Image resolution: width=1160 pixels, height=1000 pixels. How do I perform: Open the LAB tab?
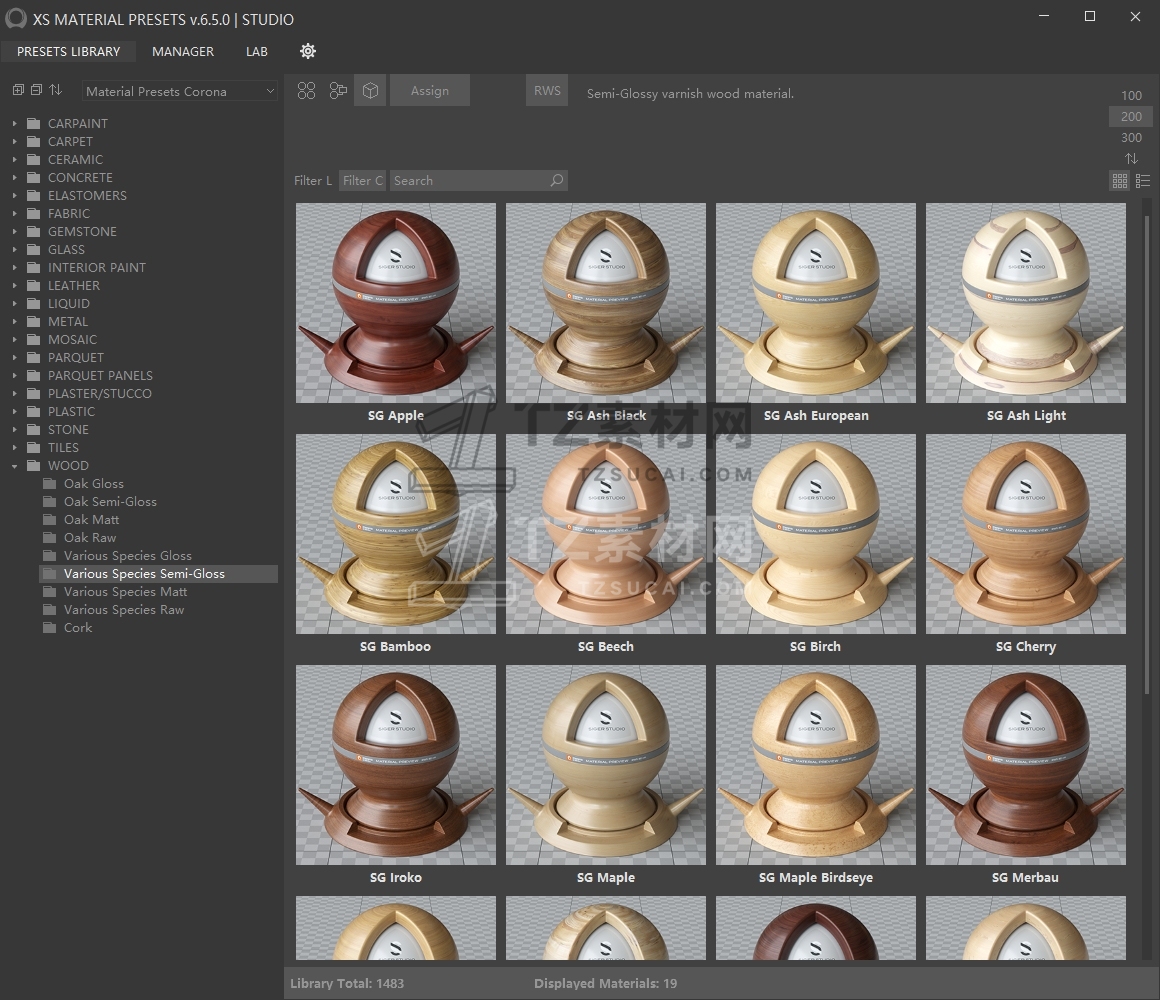coord(257,52)
